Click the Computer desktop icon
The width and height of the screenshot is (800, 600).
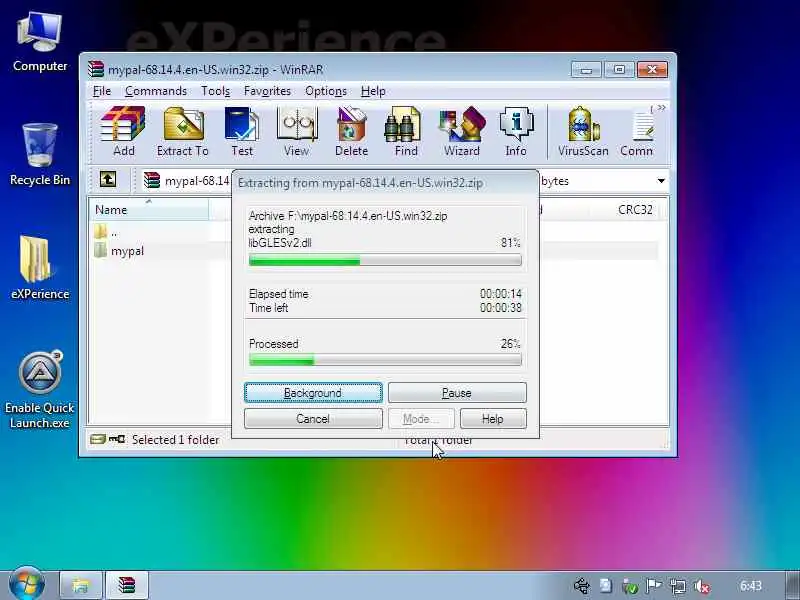40,43
